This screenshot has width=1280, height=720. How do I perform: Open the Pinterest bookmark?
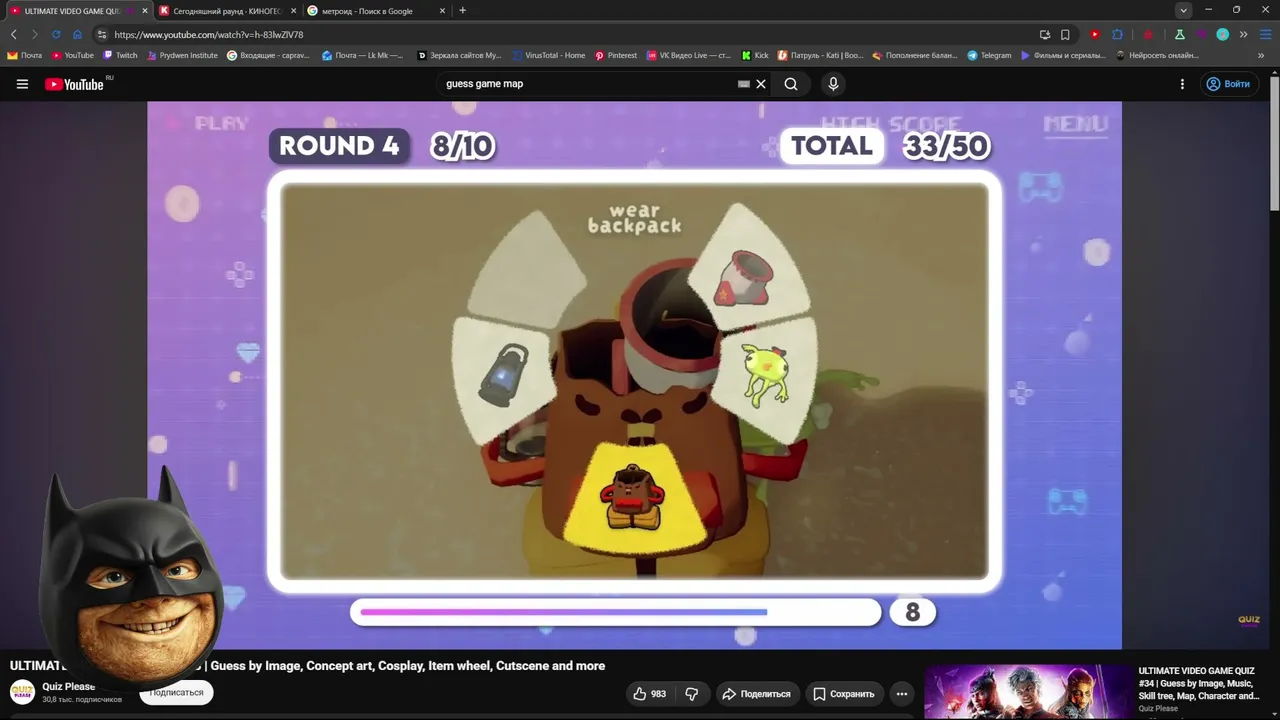pos(616,56)
